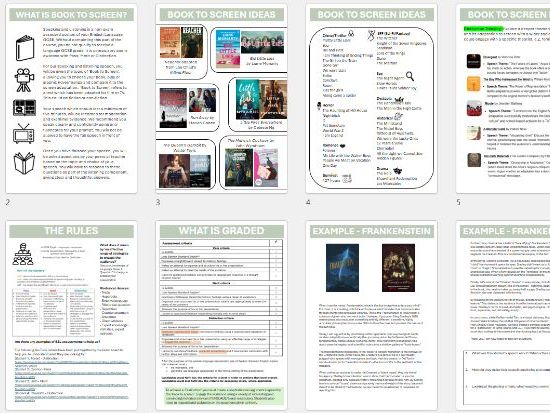Click the underlined link under Student 3

click(72, 386)
